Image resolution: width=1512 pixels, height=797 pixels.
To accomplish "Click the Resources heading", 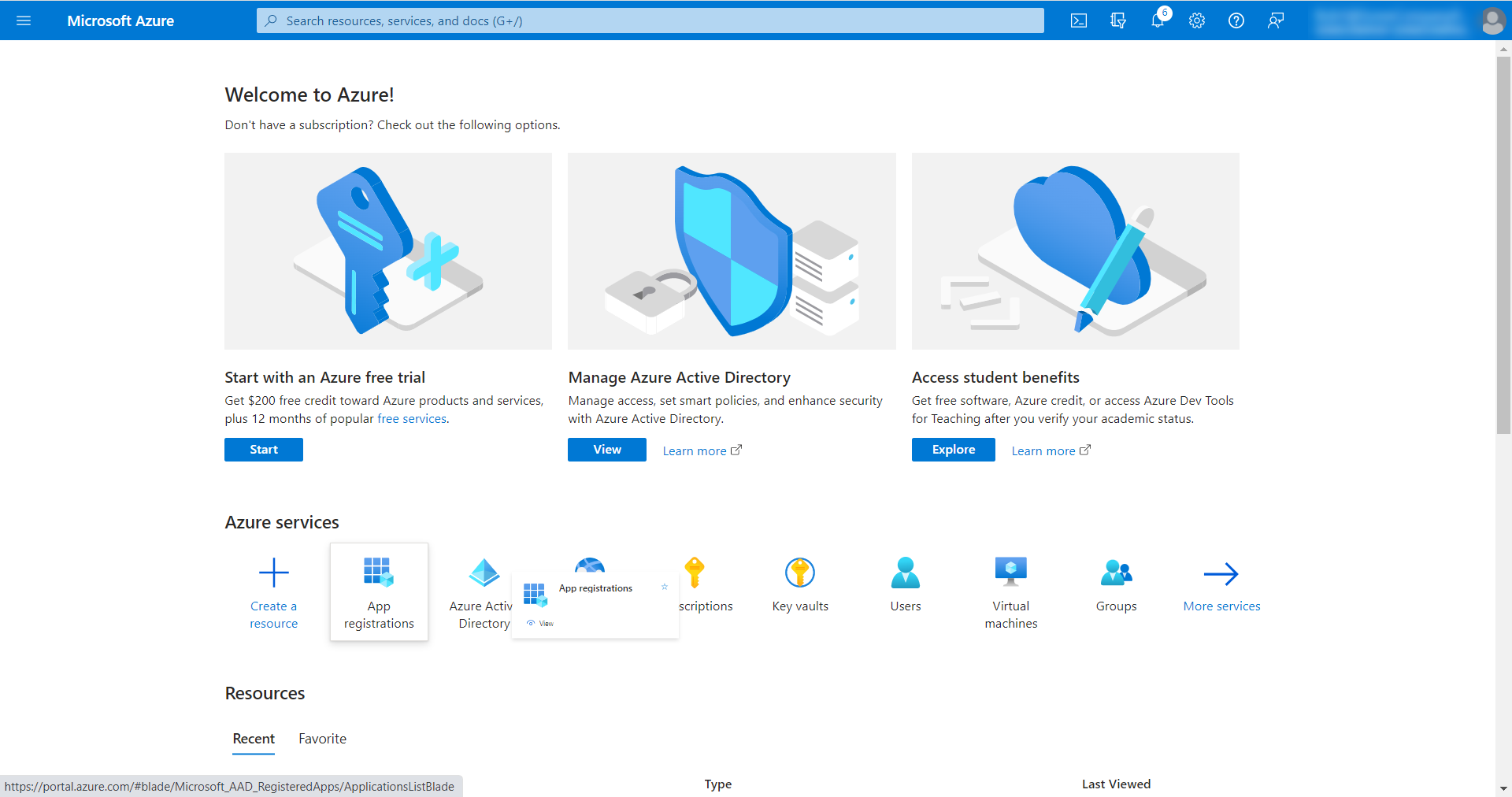I will [x=265, y=693].
